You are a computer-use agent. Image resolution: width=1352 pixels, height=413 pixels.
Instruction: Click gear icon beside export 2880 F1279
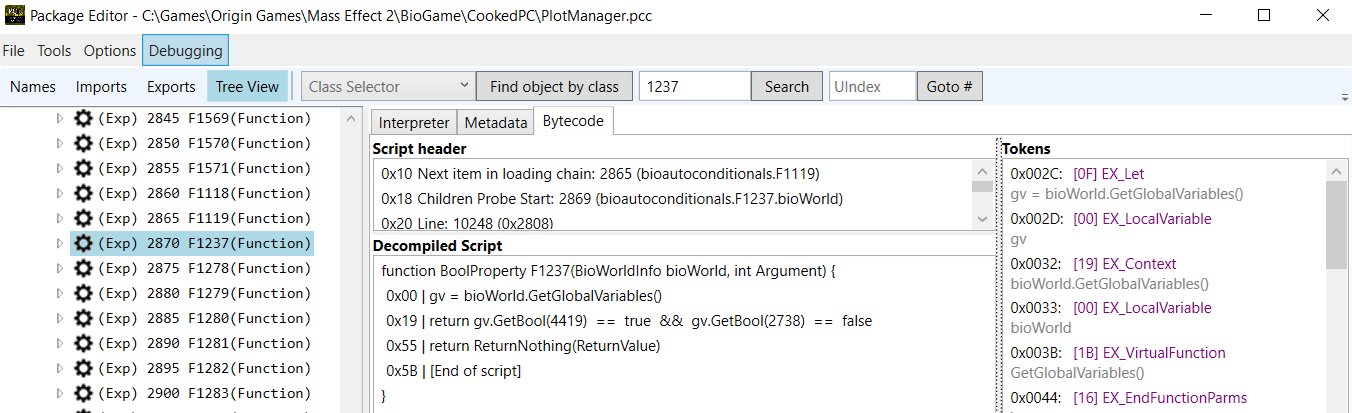(84, 293)
